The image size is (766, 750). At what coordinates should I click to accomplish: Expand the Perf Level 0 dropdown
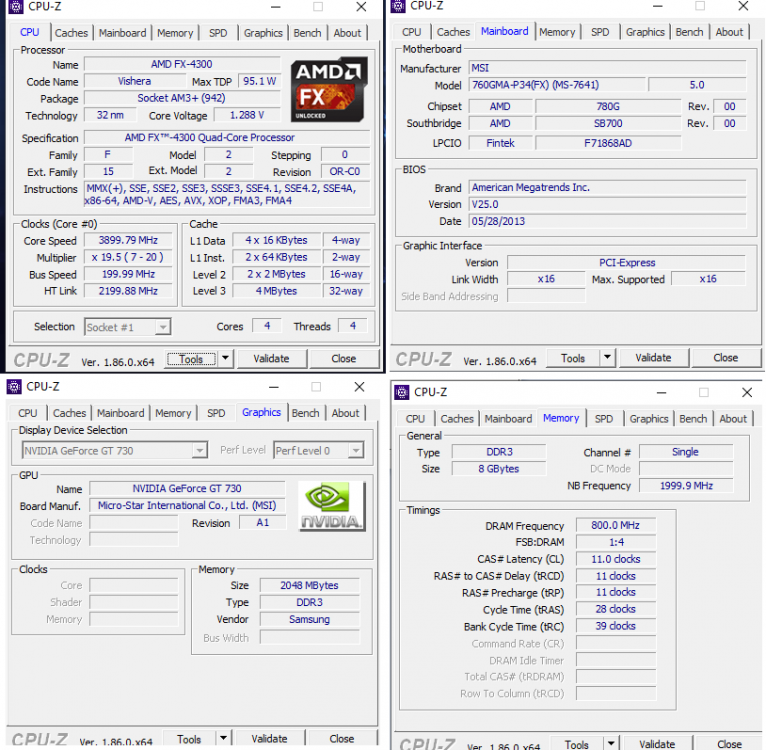(x=356, y=450)
